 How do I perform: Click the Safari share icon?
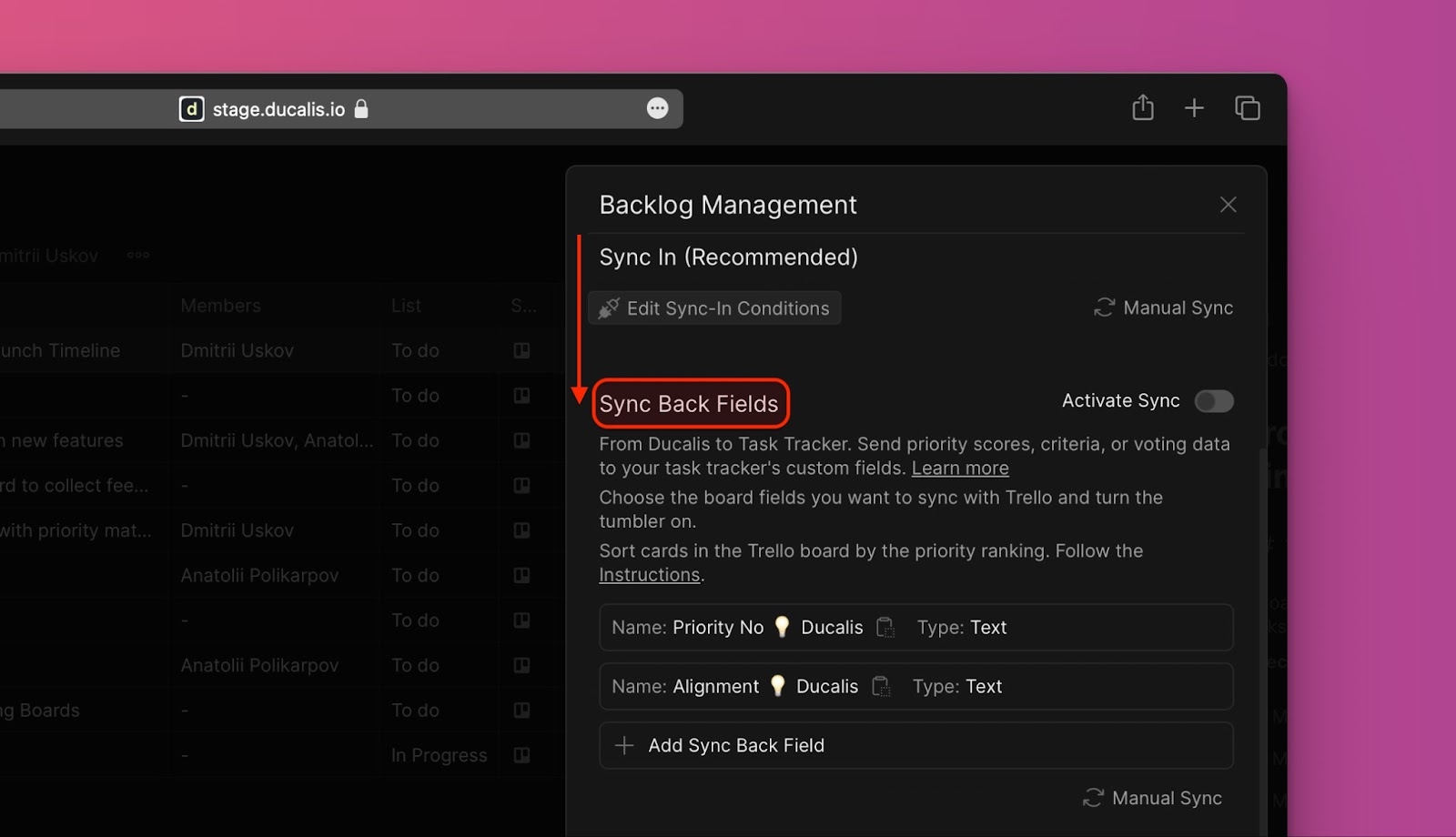tap(1143, 108)
